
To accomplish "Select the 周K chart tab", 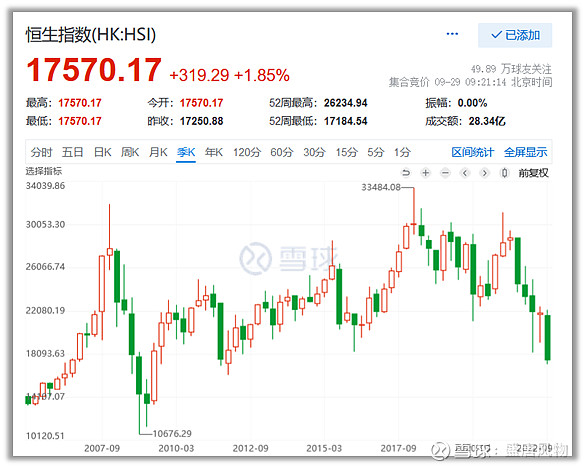I will 130,152.
